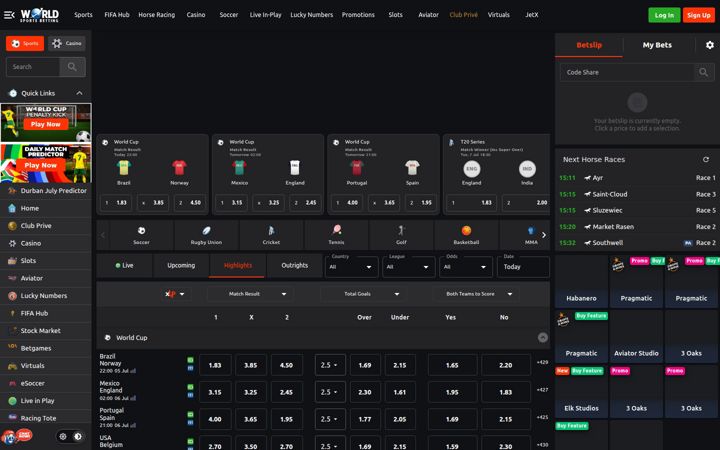
Task: Open betslip settings gear
Action: coord(709,45)
